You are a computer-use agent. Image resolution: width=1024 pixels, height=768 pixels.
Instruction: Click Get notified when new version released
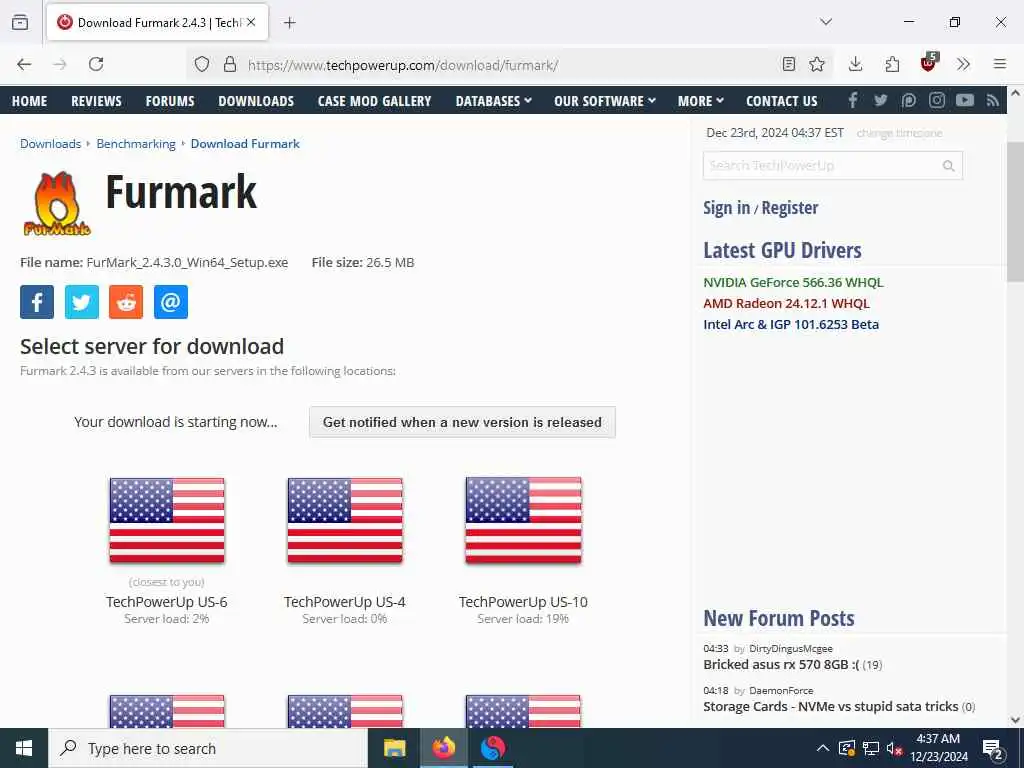462,422
